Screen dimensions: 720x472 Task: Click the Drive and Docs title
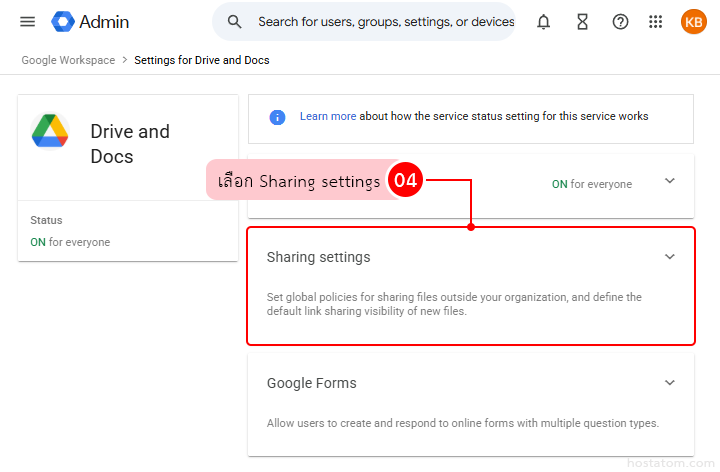pyautogui.click(x=130, y=144)
